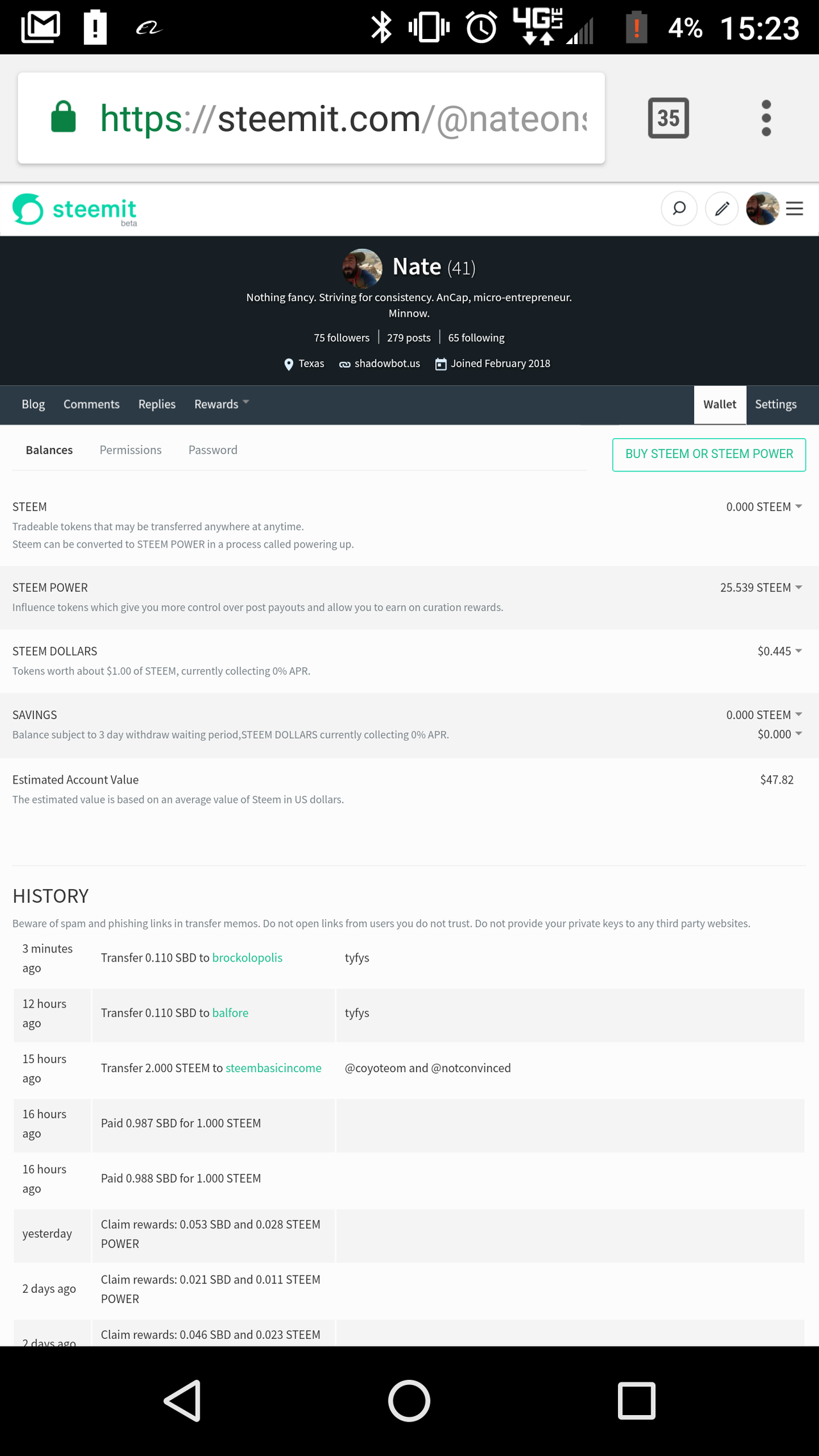Tap the alarm clock status icon

point(481,28)
